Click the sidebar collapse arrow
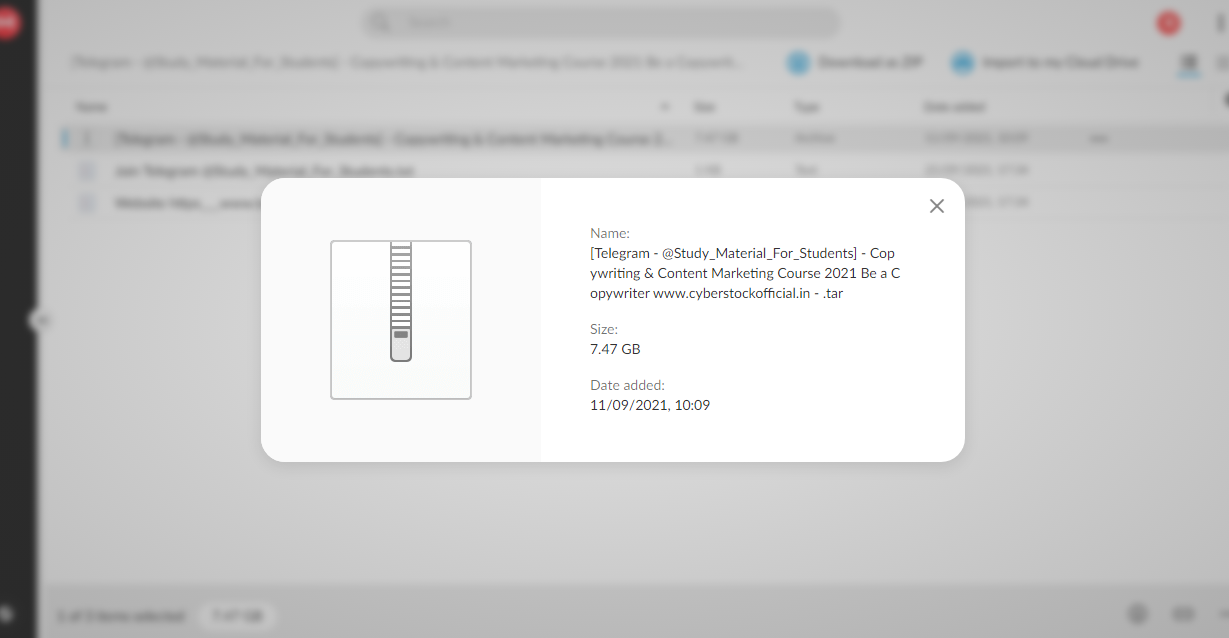The height and width of the screenshot is (638, 1229). click(x=41, y=321)
